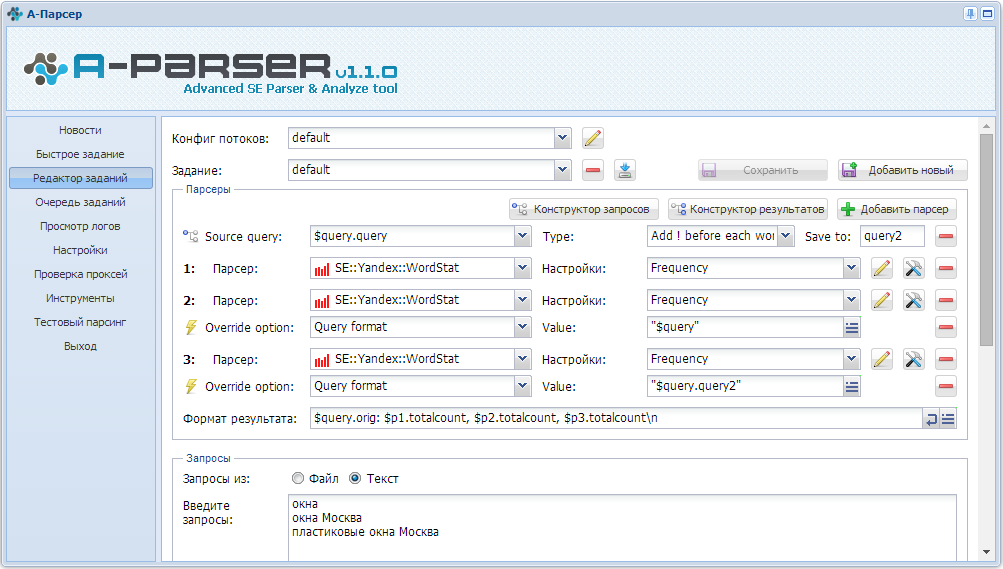The height and width of the screenshot is (569, 1003).
Task: Click the Формат результата input field
Action: 615,418
